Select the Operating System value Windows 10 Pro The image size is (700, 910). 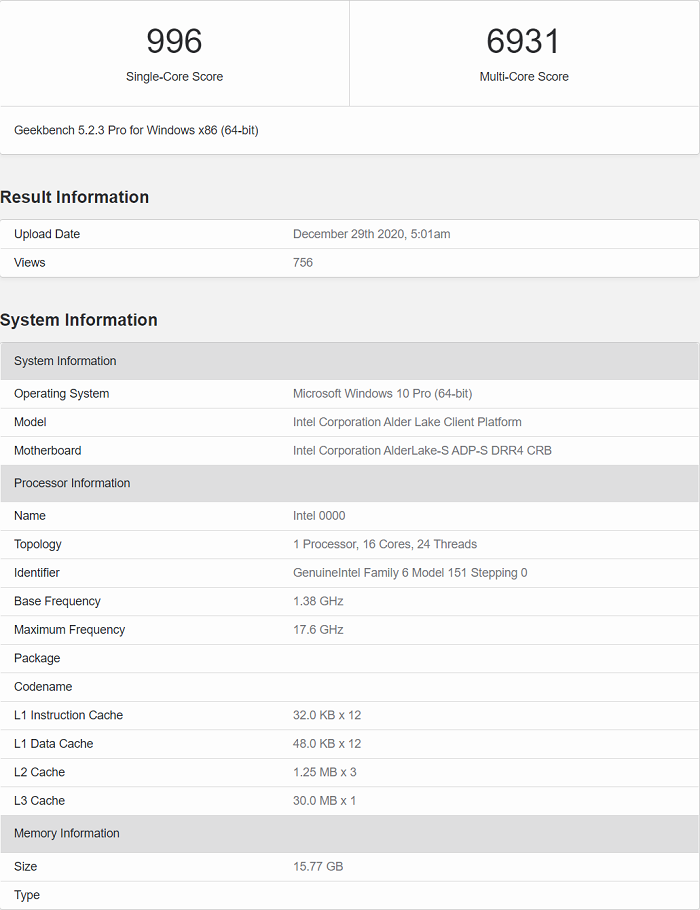pyautogui.click(x=382, y=394)
